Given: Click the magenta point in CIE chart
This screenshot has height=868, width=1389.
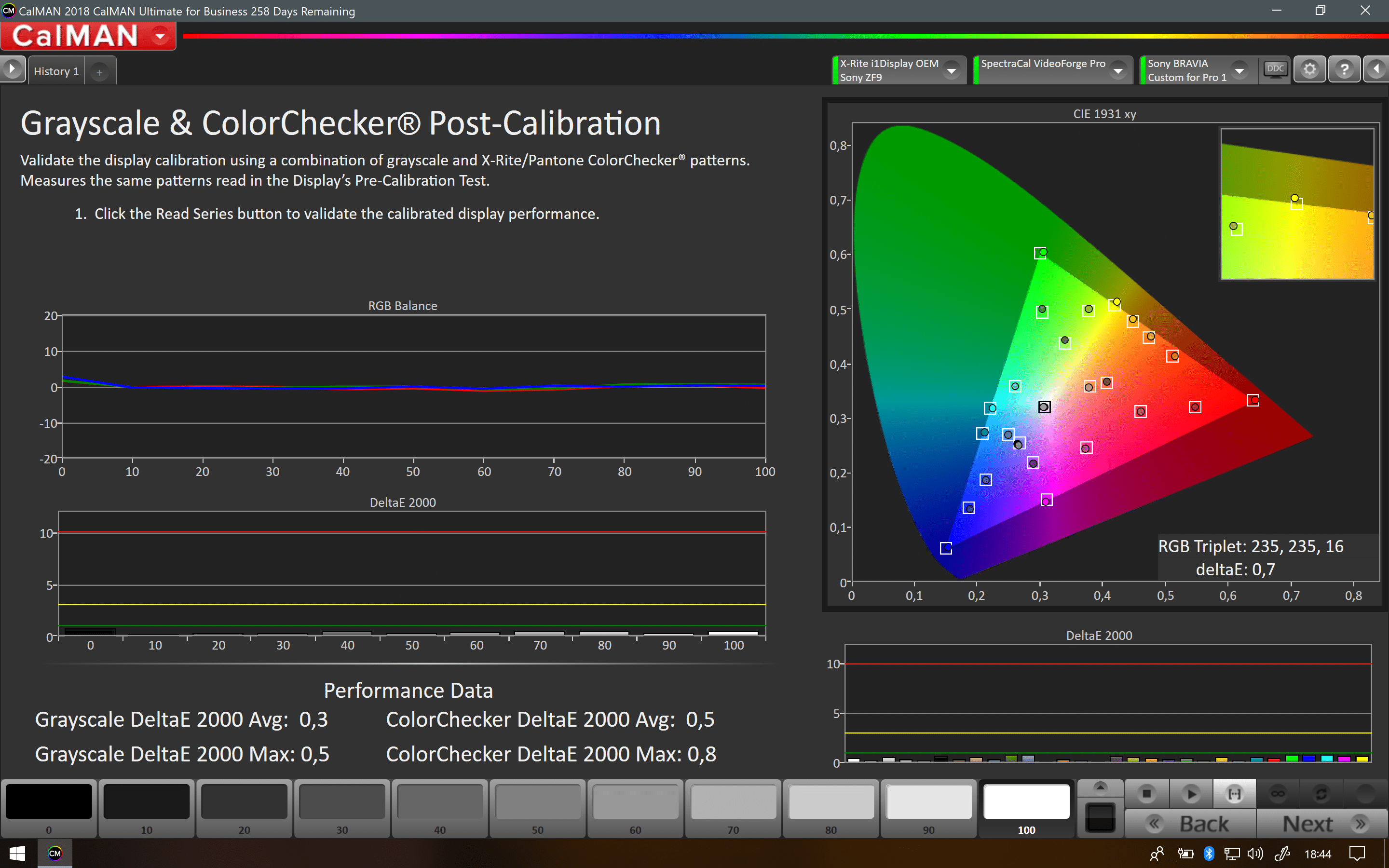Looking at the screenshot, I should coord(1047,501).
